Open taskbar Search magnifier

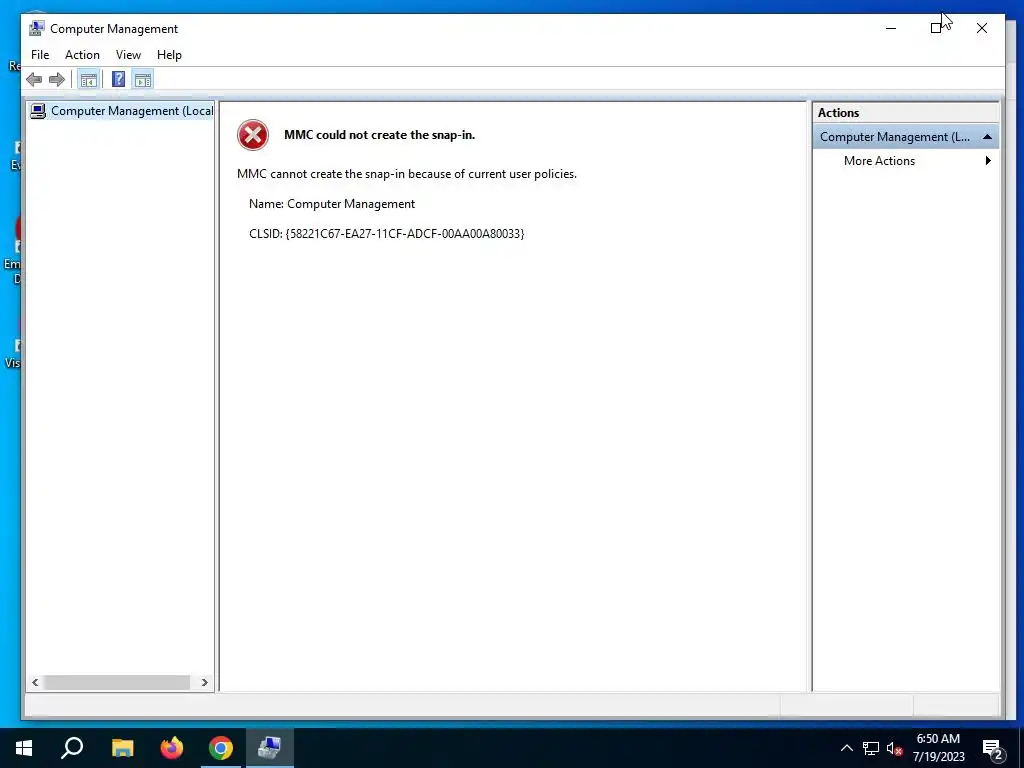(x=72, y=748)
